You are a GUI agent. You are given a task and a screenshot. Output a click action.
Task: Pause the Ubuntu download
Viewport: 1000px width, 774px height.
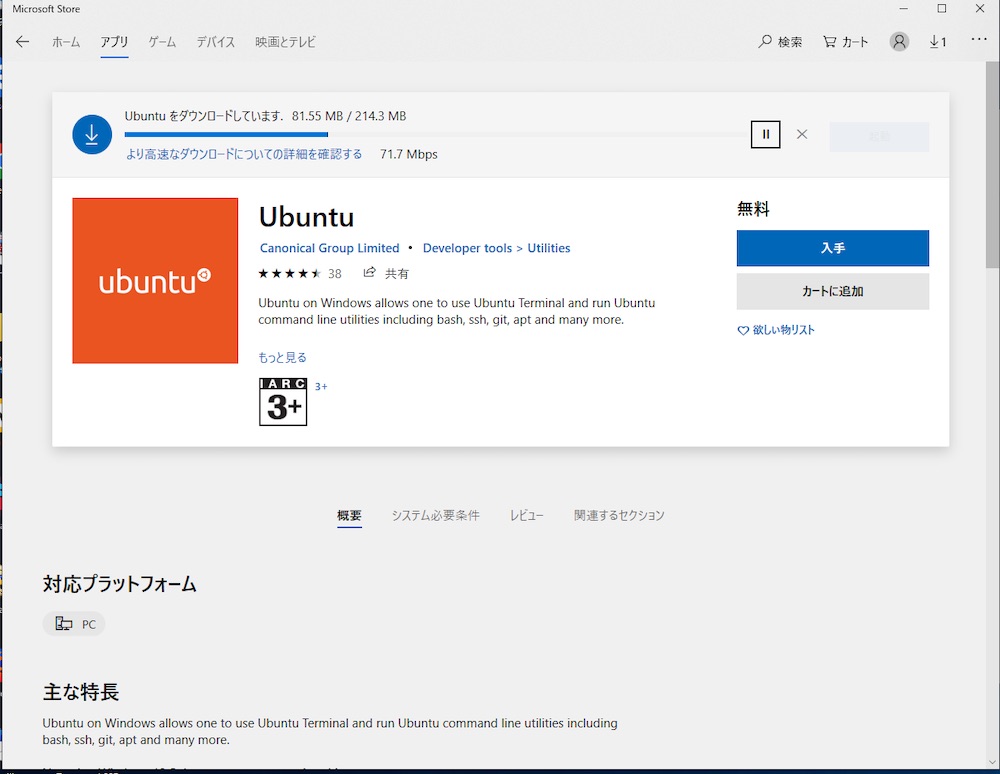[x=765, y=134]
